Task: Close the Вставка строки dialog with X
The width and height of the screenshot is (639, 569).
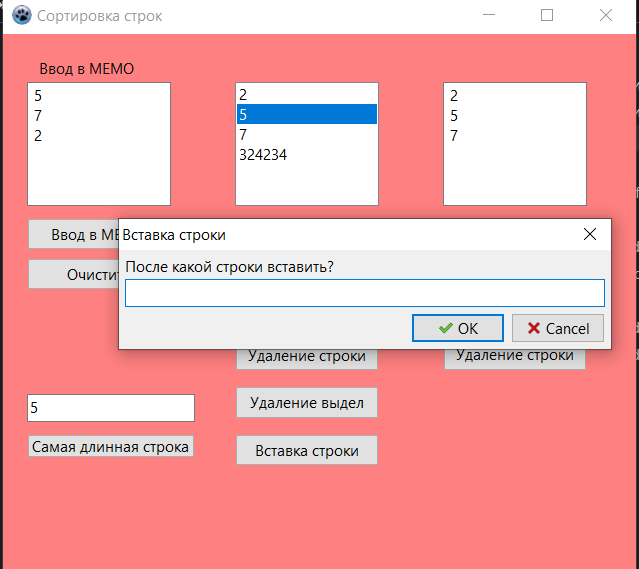Action: tap(590, 234)
